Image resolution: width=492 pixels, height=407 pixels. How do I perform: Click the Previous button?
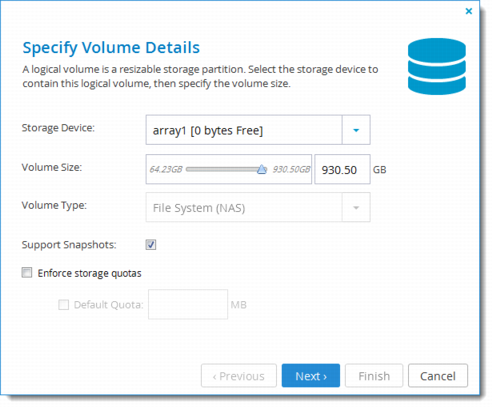(239, 376)
